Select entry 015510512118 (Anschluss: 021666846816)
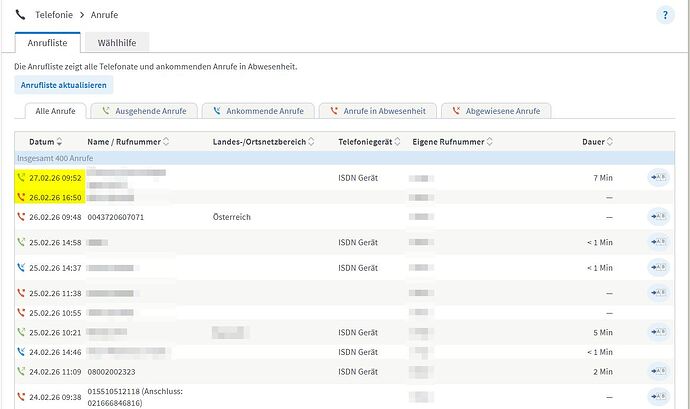 point(135,397)
